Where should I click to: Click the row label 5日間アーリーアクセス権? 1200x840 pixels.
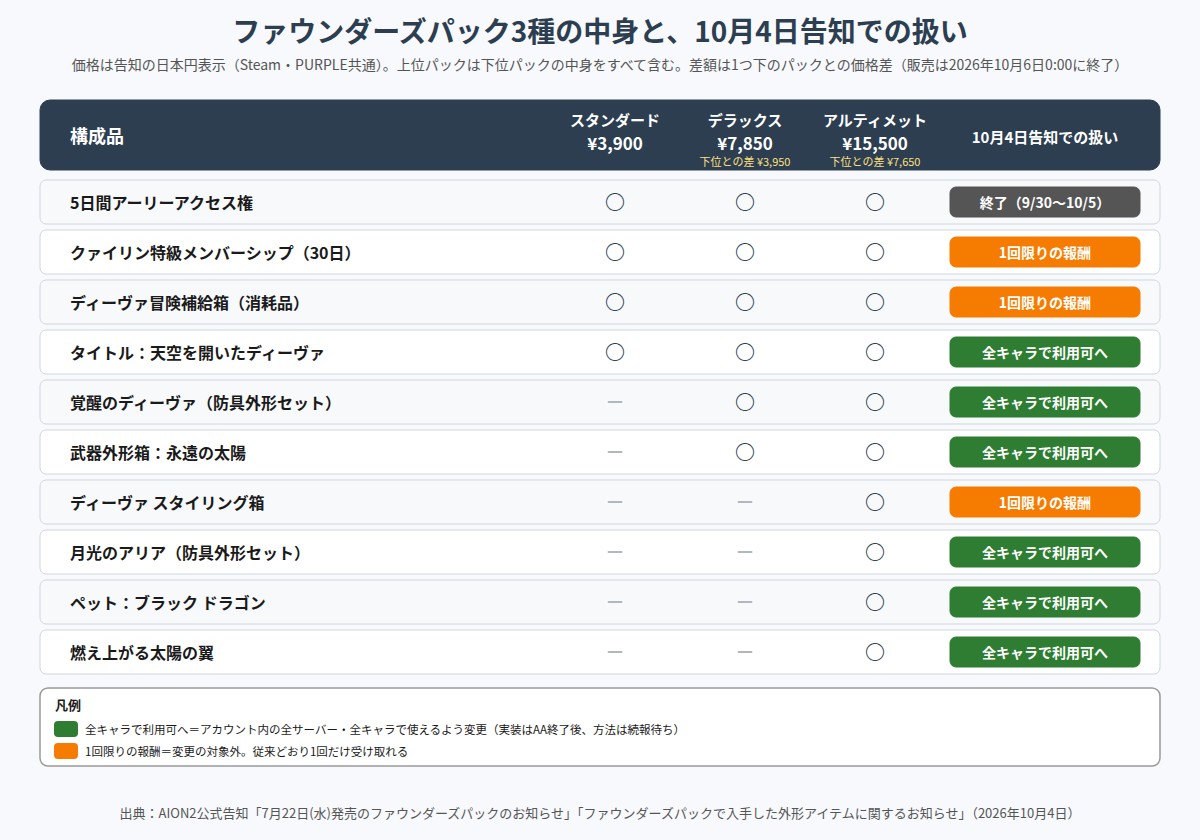tap(161, 203)
